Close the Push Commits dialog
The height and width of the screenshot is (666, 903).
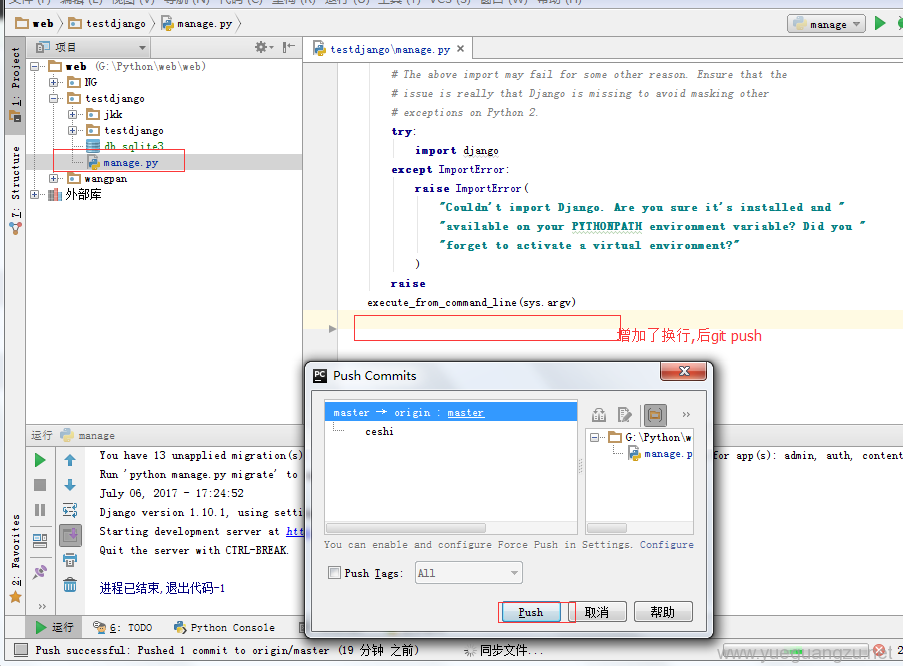point(684,371)
